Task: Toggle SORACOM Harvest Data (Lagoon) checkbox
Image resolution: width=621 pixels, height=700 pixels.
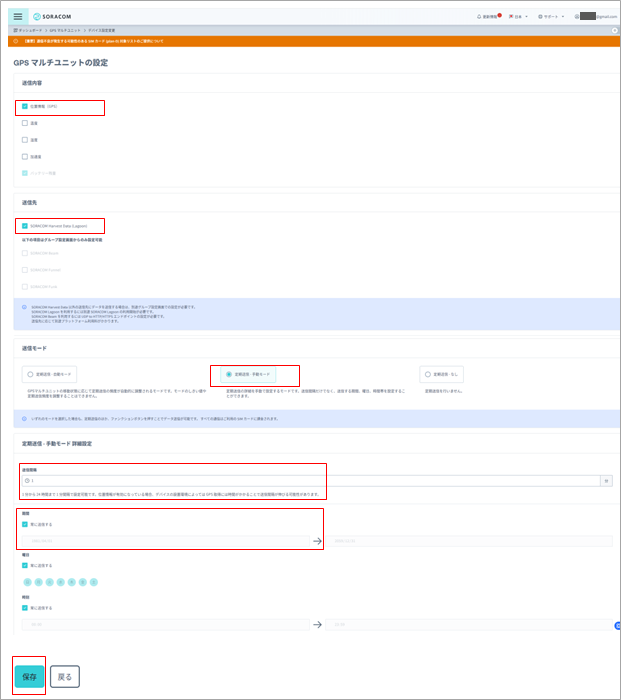Action: coord(25,226)
